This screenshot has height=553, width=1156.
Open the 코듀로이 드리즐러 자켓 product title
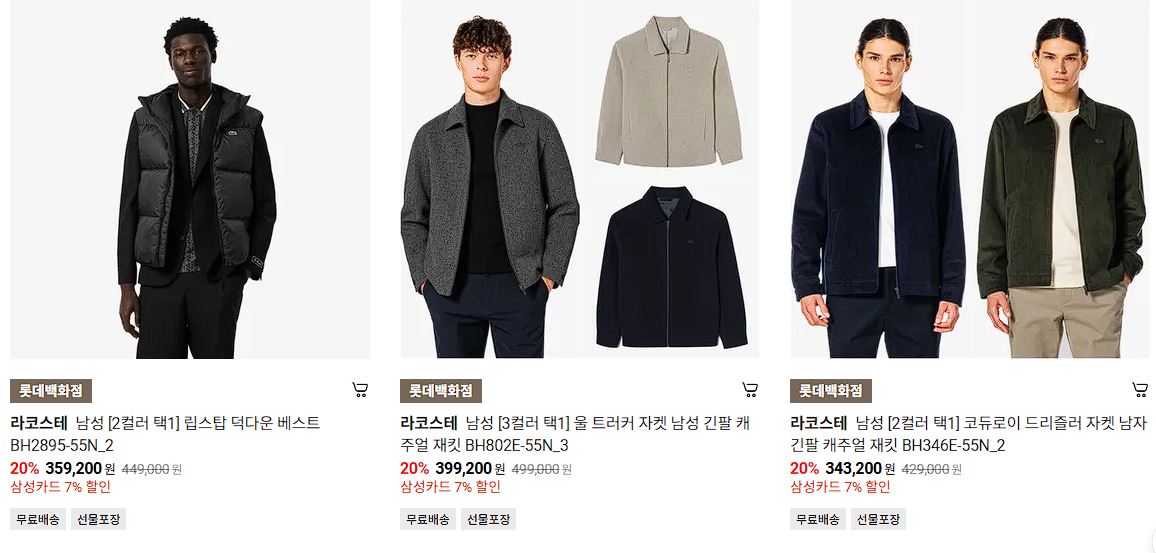pos(969,434)
